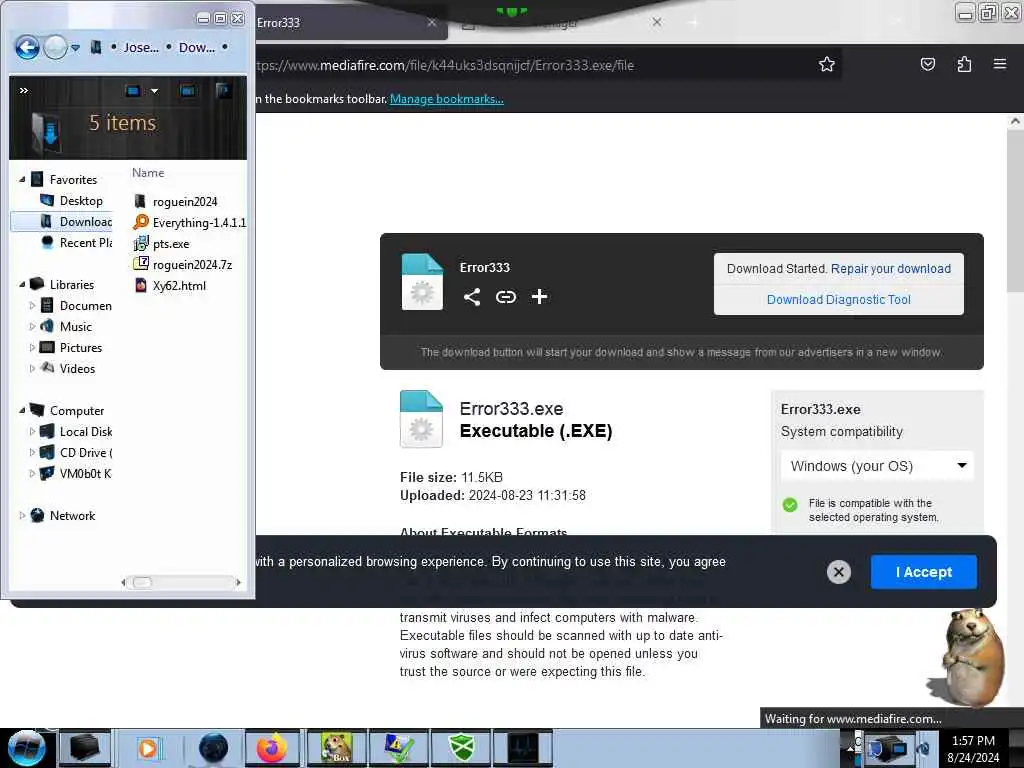
Task: Open the dark monitor graph taskbar icon
Action: point(522,748)
